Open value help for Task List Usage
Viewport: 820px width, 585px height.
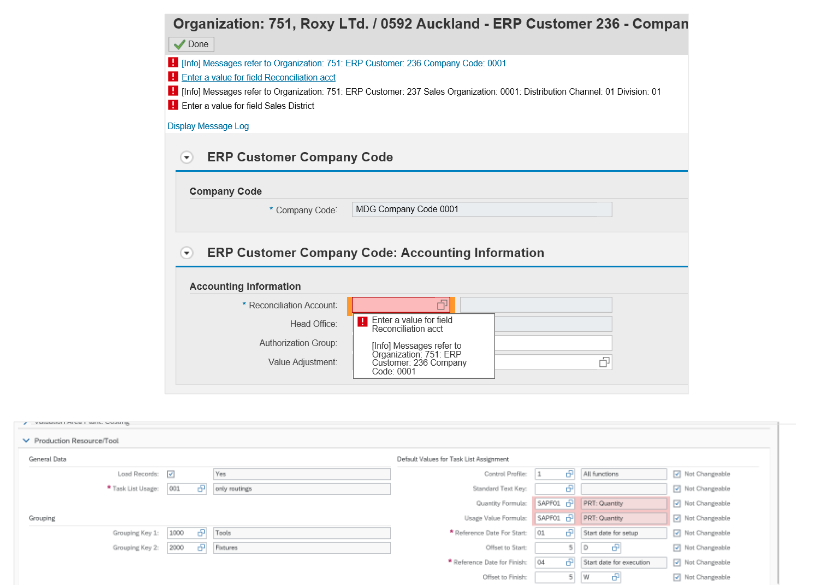201,489
